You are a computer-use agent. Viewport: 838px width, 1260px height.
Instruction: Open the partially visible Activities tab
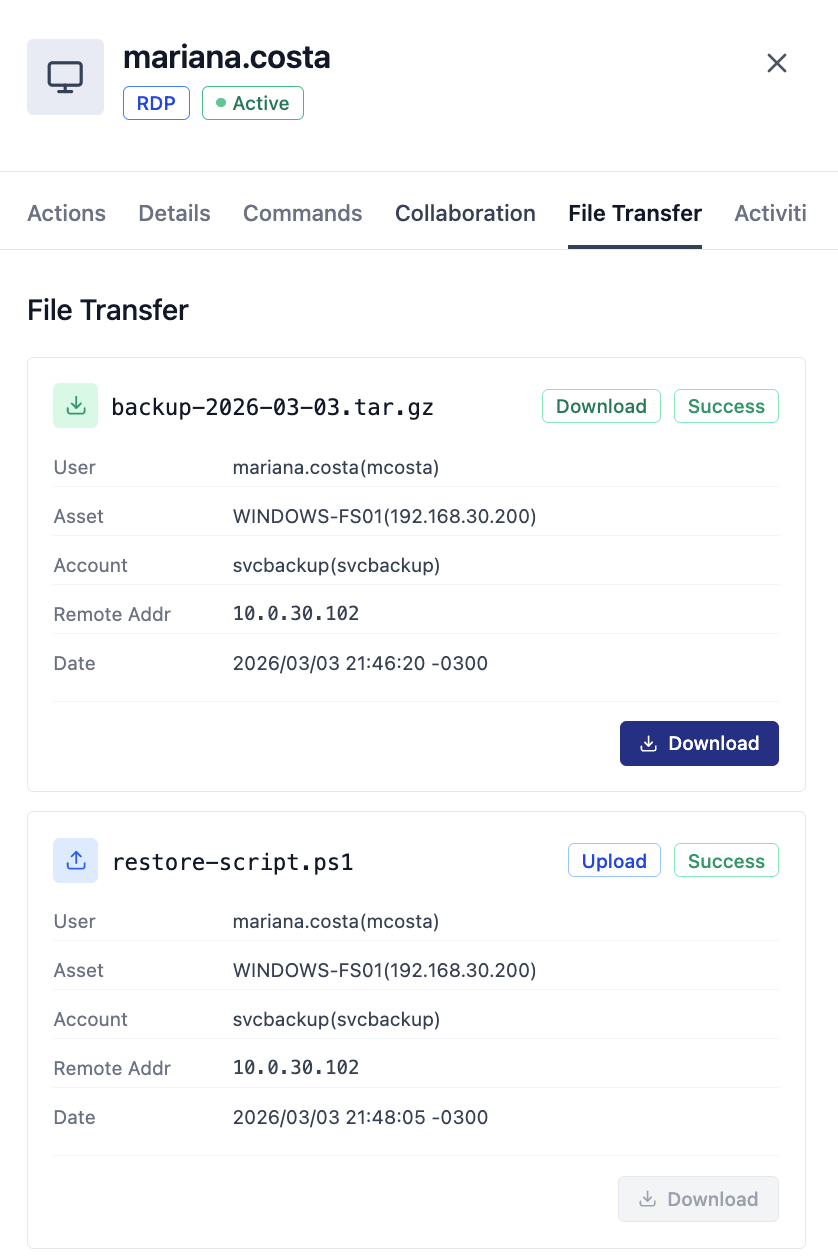[770, 213]
